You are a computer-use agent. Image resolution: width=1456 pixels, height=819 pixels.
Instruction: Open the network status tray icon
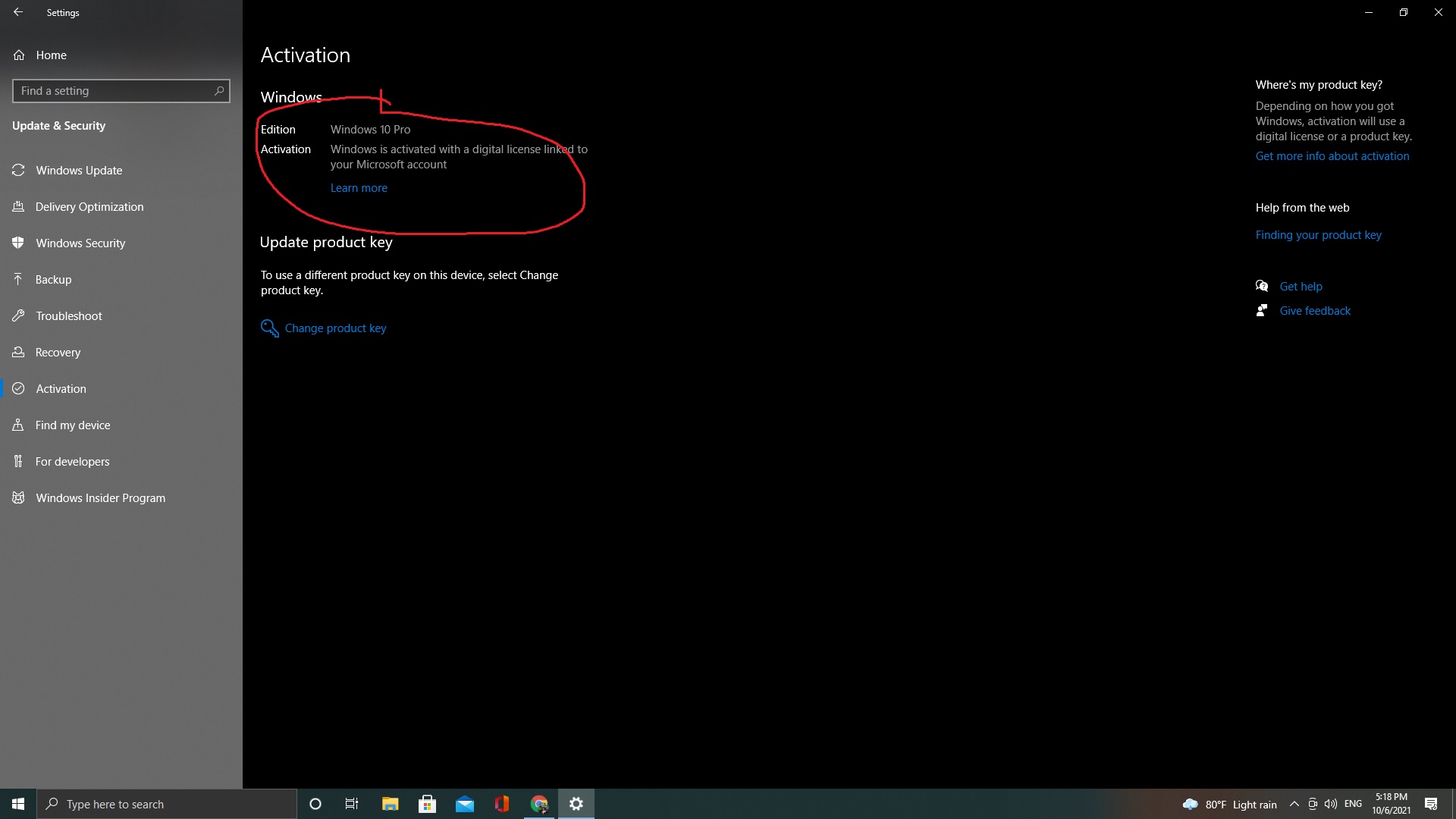[x=1312, y=804]
